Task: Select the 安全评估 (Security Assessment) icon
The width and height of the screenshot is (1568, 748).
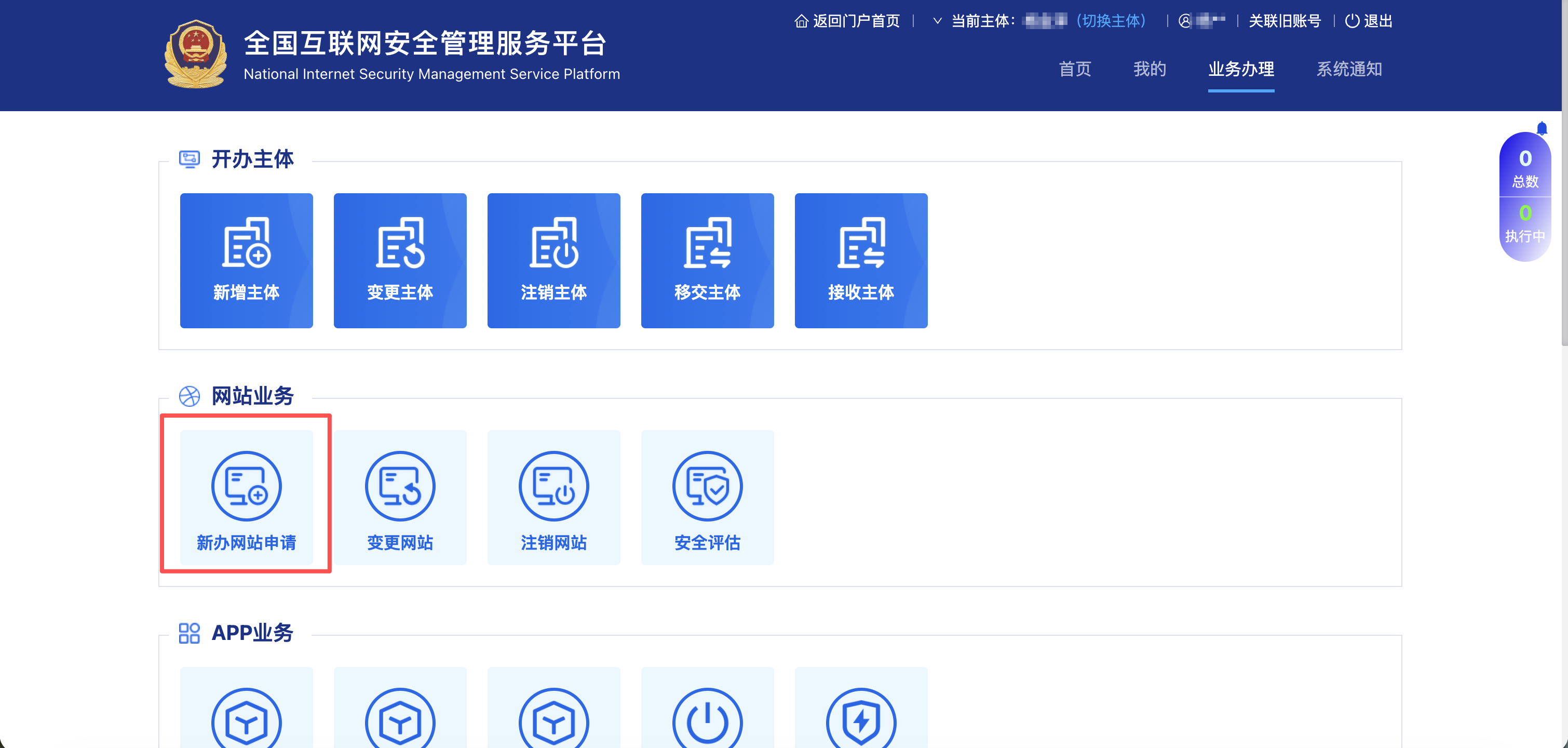Action: (x=707, y=497)
